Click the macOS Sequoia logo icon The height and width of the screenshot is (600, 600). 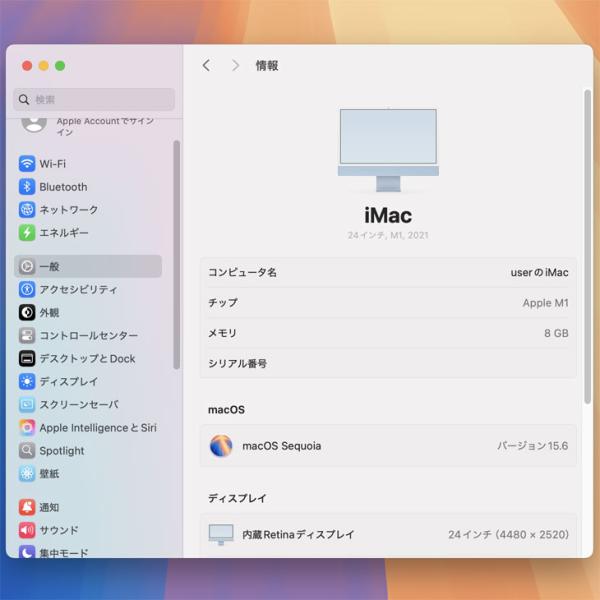pos(221,446)
